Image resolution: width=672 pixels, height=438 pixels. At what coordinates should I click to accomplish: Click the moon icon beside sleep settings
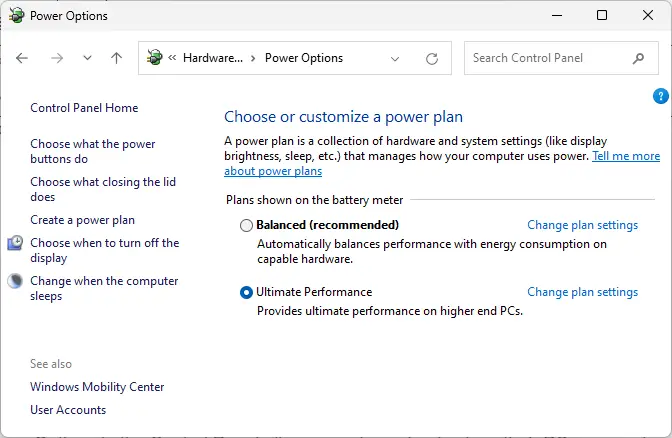[15, 282]
